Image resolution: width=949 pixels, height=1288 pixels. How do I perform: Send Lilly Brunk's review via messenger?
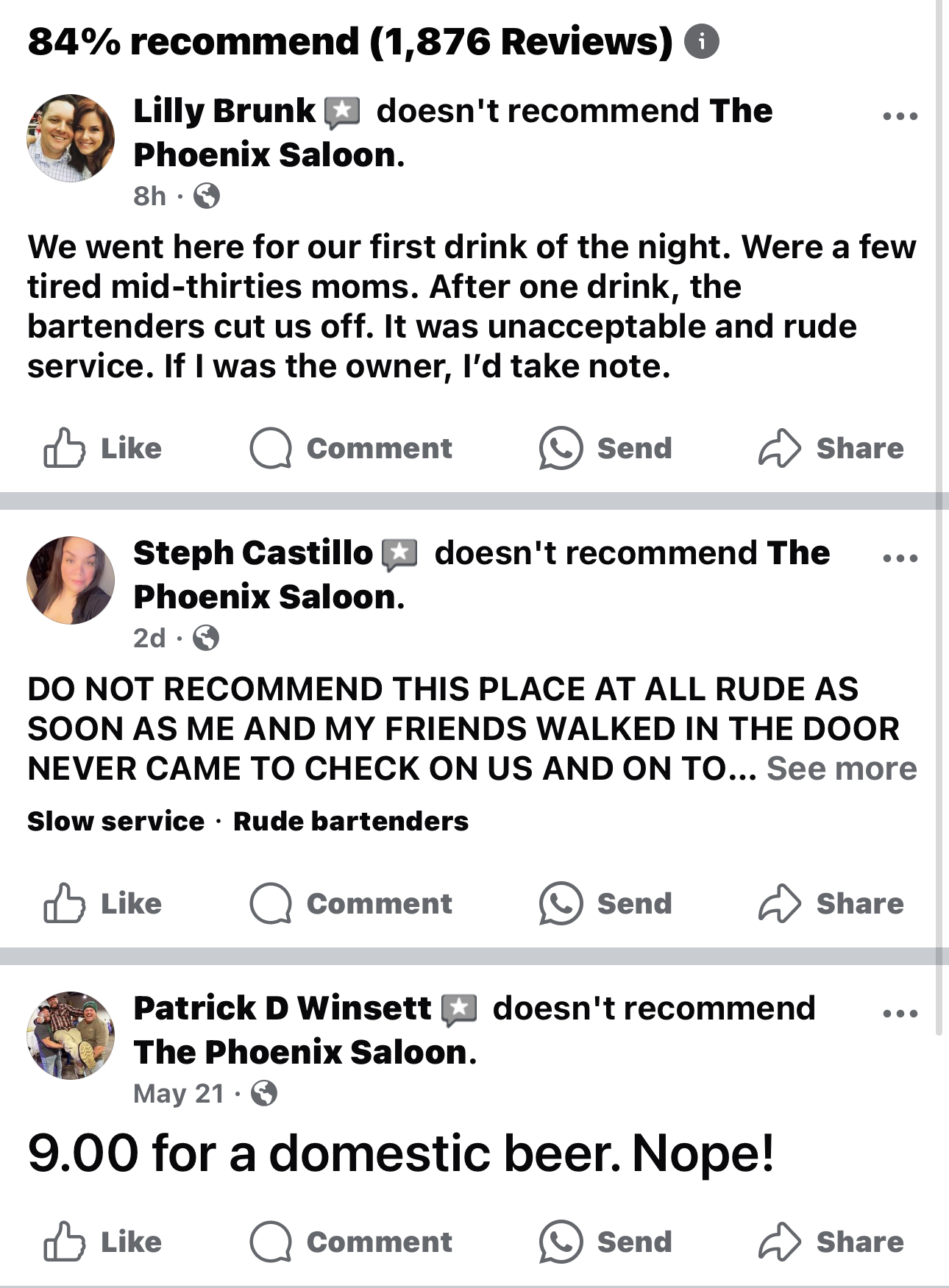(x=605, y=448)
